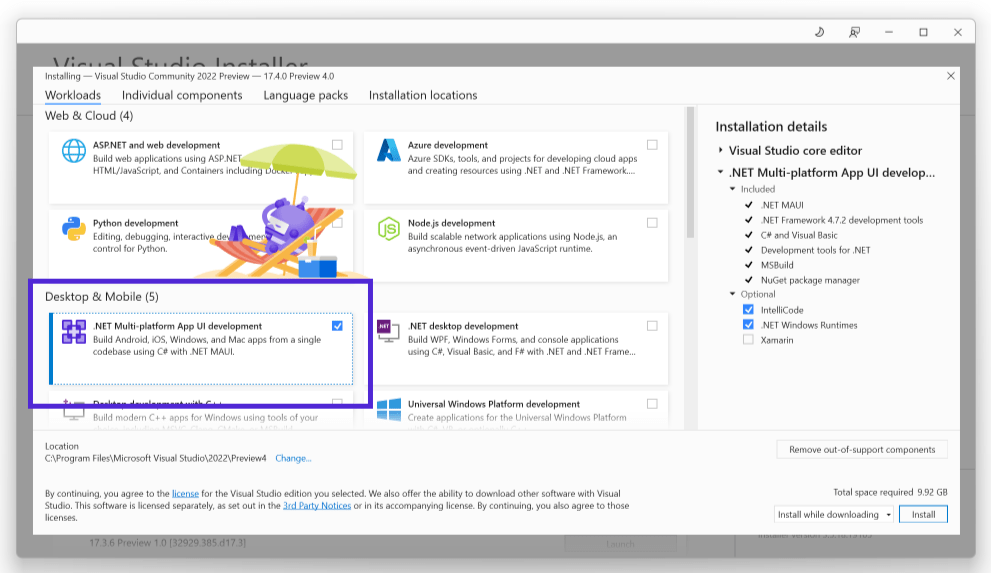This screenshot has height=573, width=991.
Task: Click the Universal Windows Platform logo icon
Action: coord(388,409)
